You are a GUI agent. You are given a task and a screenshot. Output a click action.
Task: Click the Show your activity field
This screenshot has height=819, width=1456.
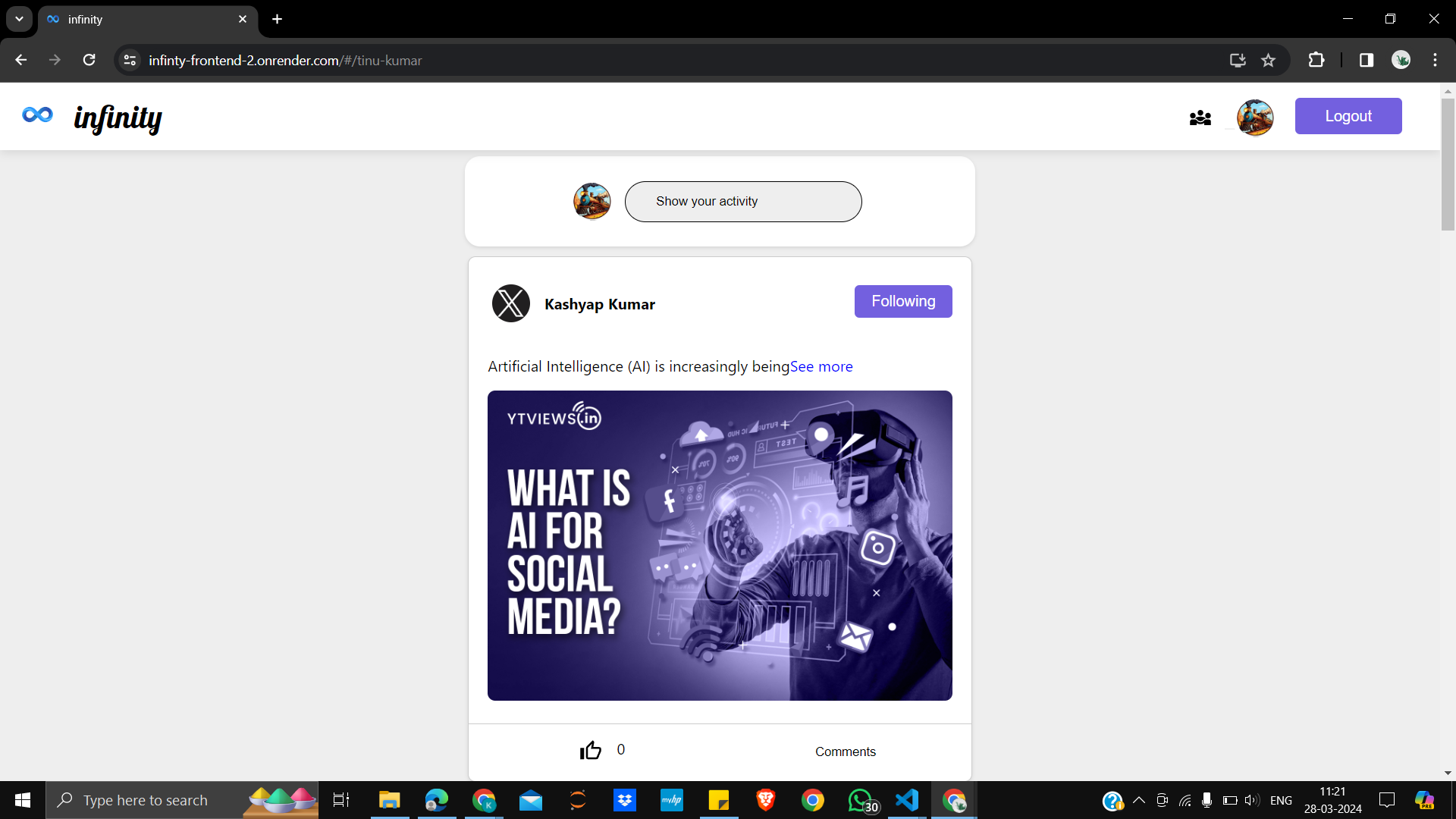743,202
